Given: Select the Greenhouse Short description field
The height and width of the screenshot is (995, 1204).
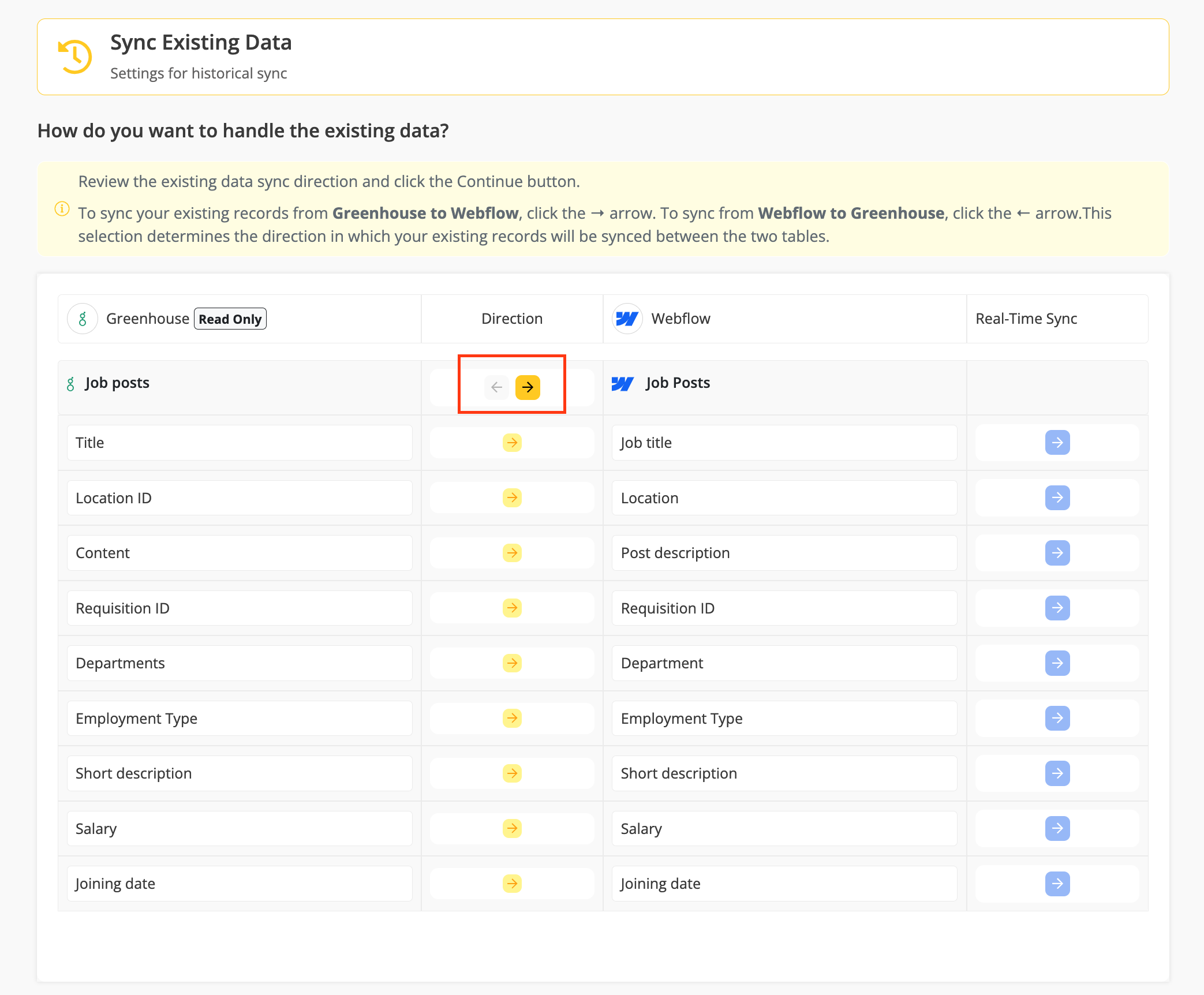Looking at the screenshot, I should click(x=240, y=773).
